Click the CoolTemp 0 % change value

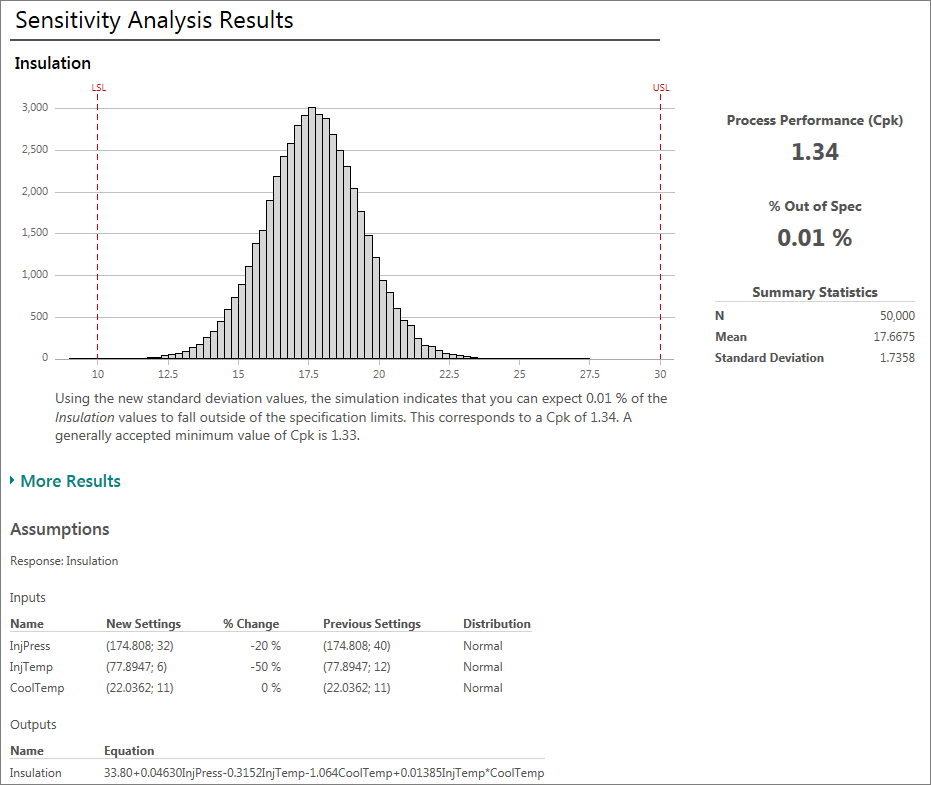pyautogui.click(x=270, y=688)
